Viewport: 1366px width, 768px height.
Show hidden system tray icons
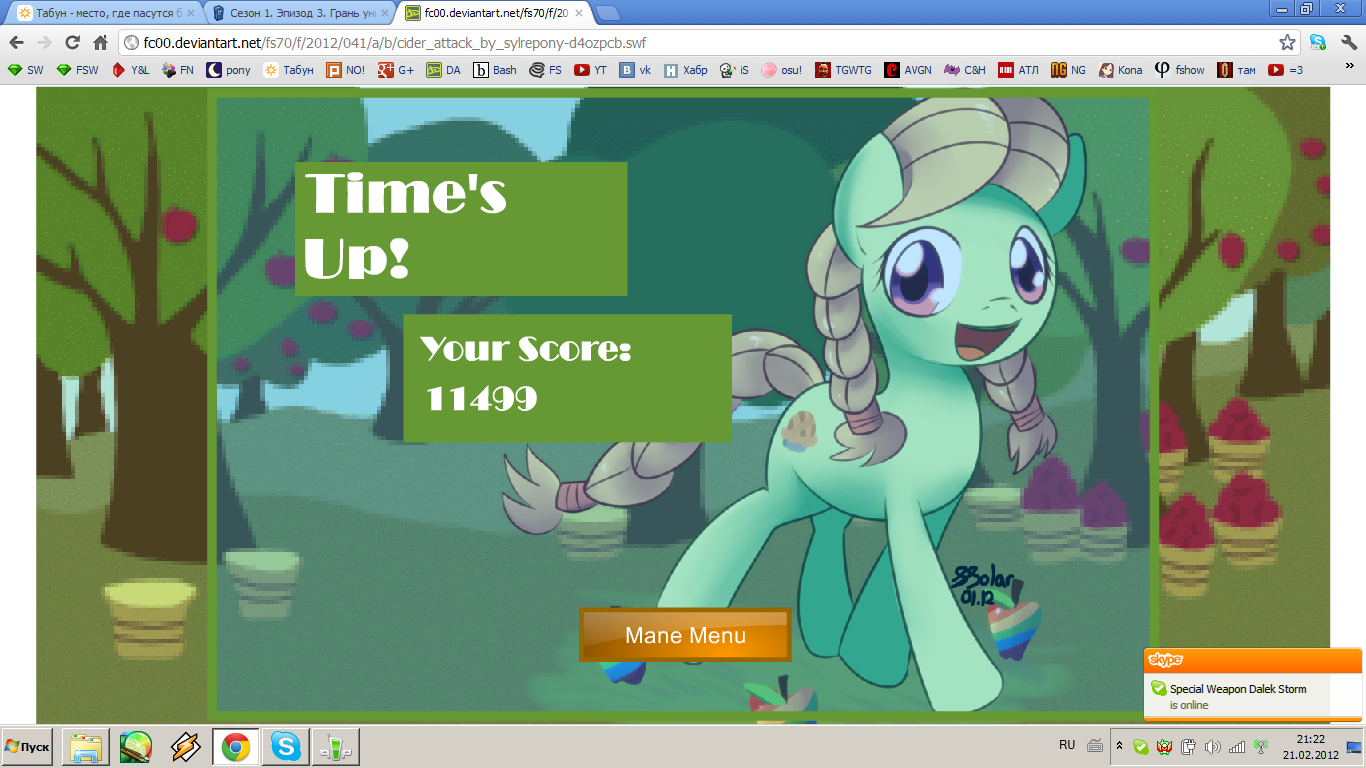click(1119, 746)
